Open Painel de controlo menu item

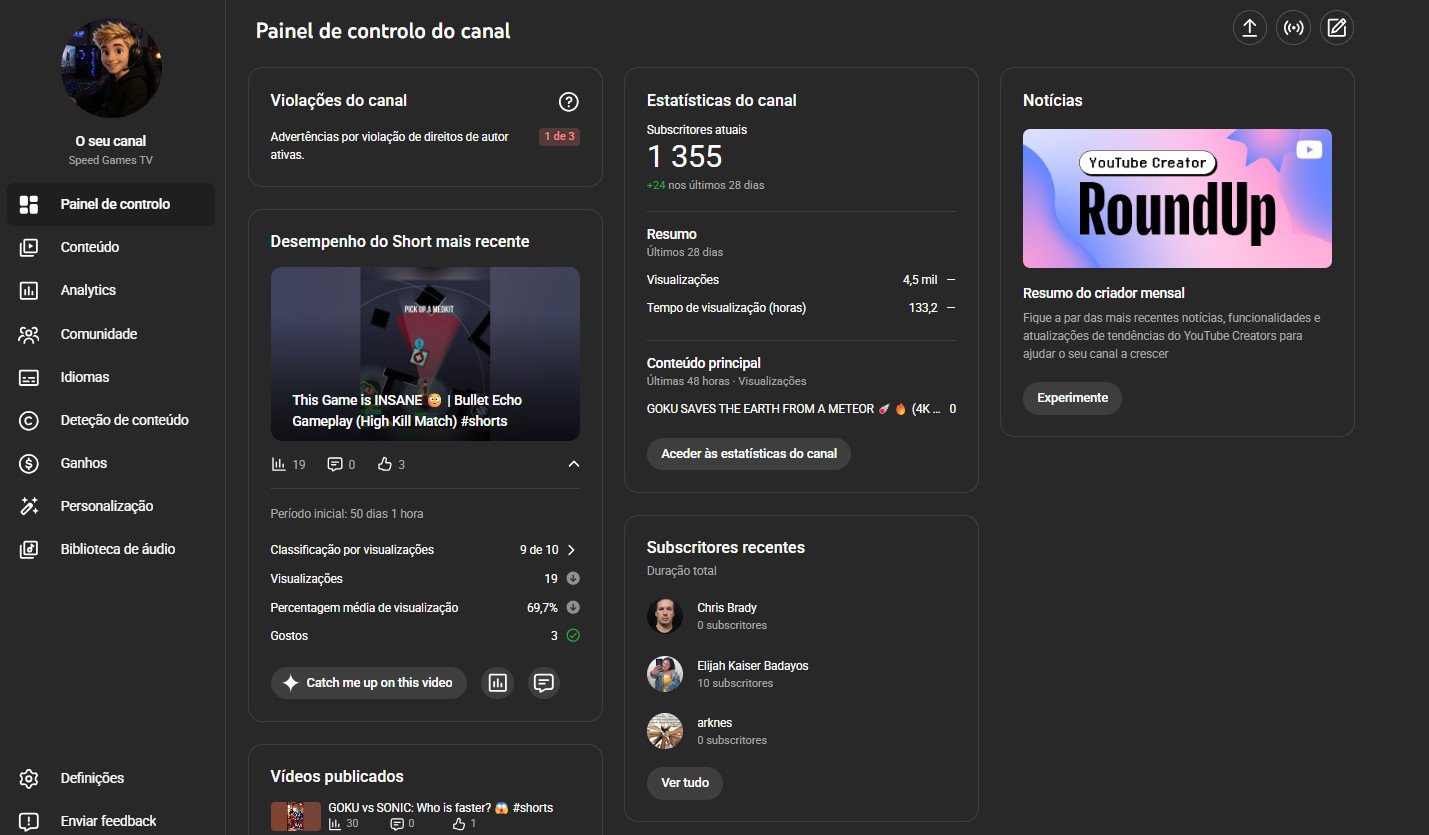(111, 204)
